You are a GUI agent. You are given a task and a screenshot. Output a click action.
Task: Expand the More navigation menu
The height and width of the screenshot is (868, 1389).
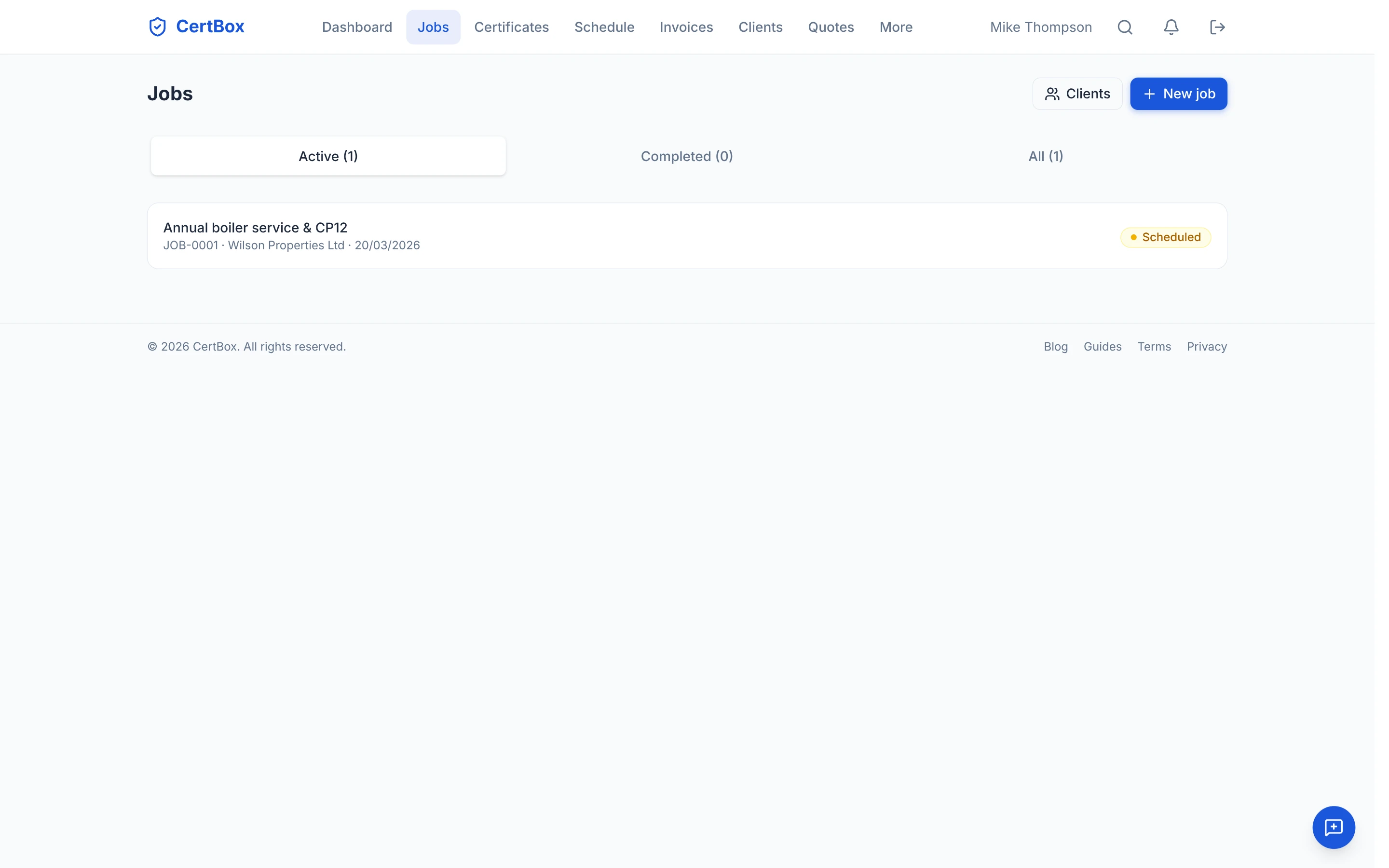point(896,27)
